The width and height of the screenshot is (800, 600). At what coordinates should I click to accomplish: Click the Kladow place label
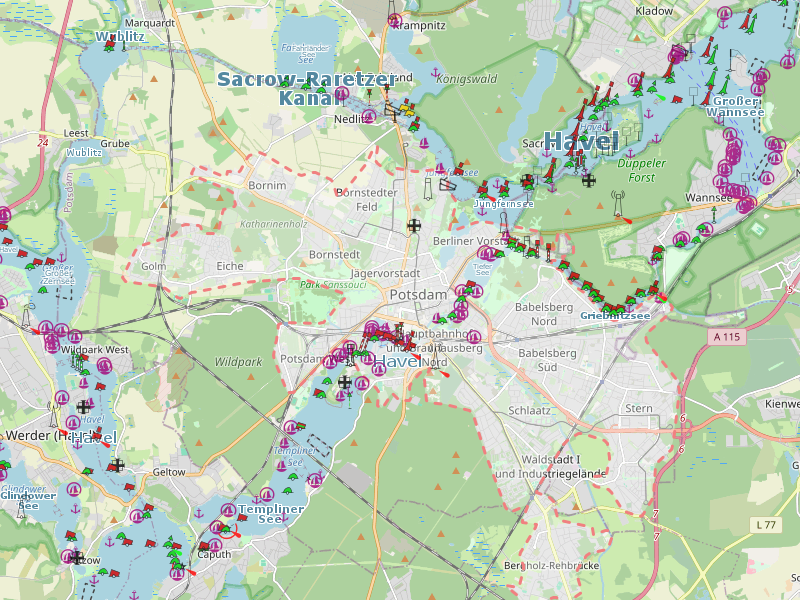point(654,10)
